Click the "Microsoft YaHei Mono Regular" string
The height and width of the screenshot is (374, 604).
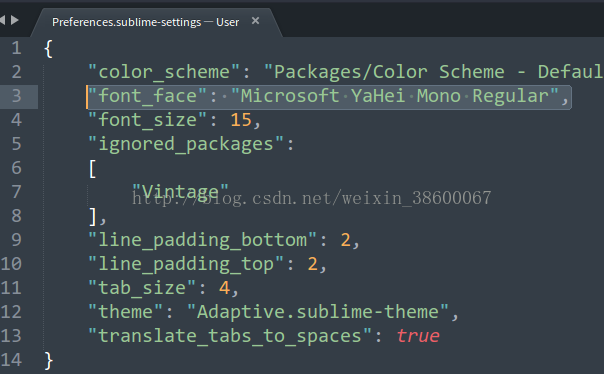click(395, 96)
